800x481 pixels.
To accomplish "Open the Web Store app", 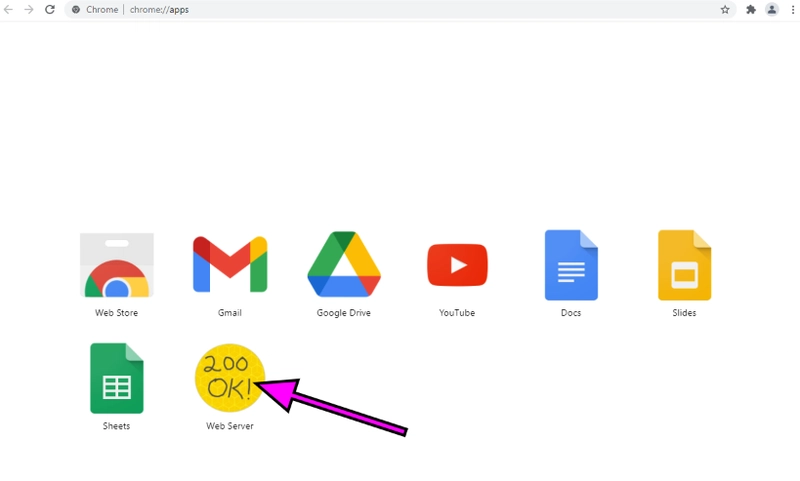I will pyautogui.click(x=117, y=265).
